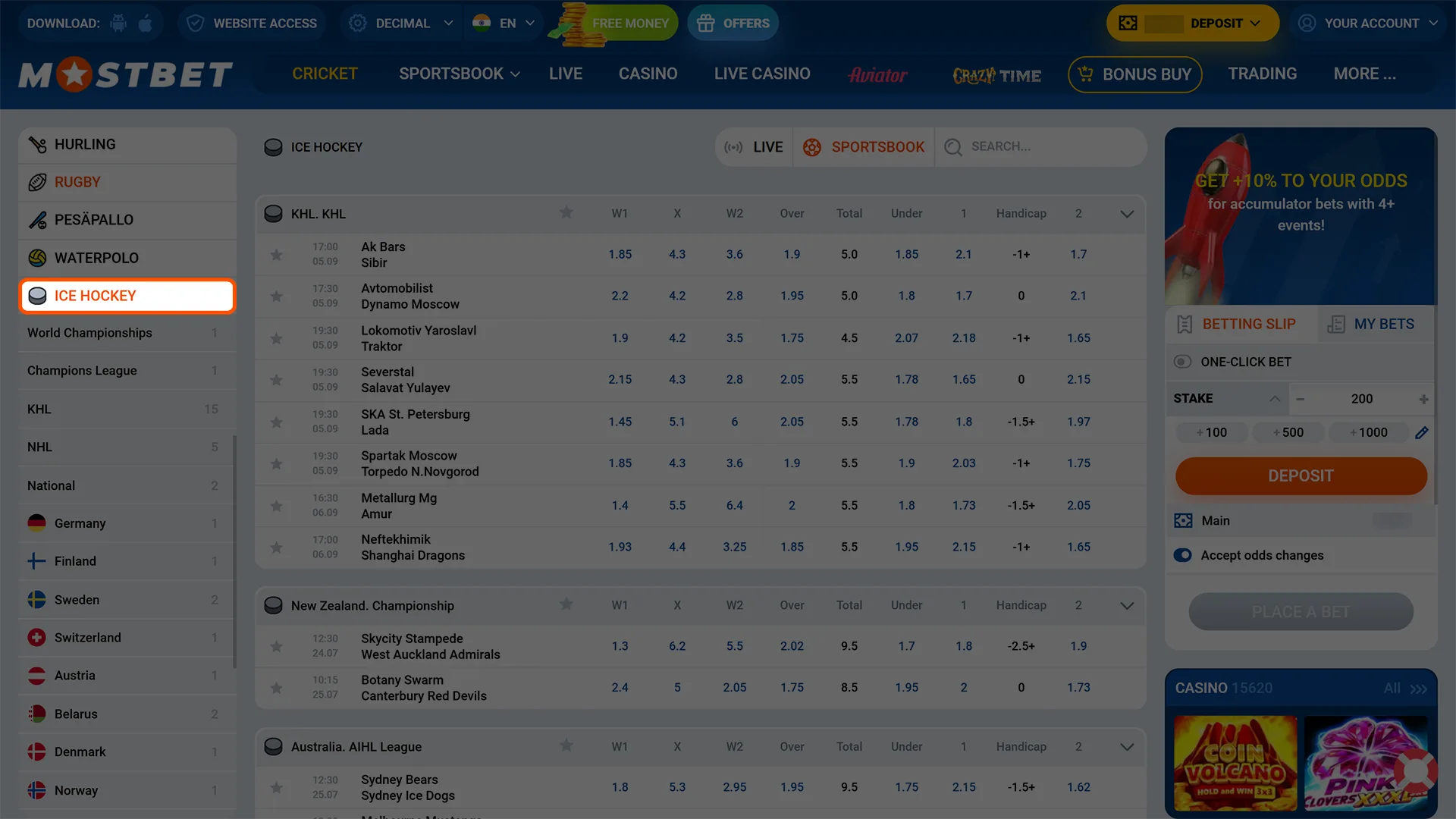Star the SKA St. Petersburg vs Lada match
Image resolution: width=1456 pixels, height=819 pixels.
click(277, 422)
